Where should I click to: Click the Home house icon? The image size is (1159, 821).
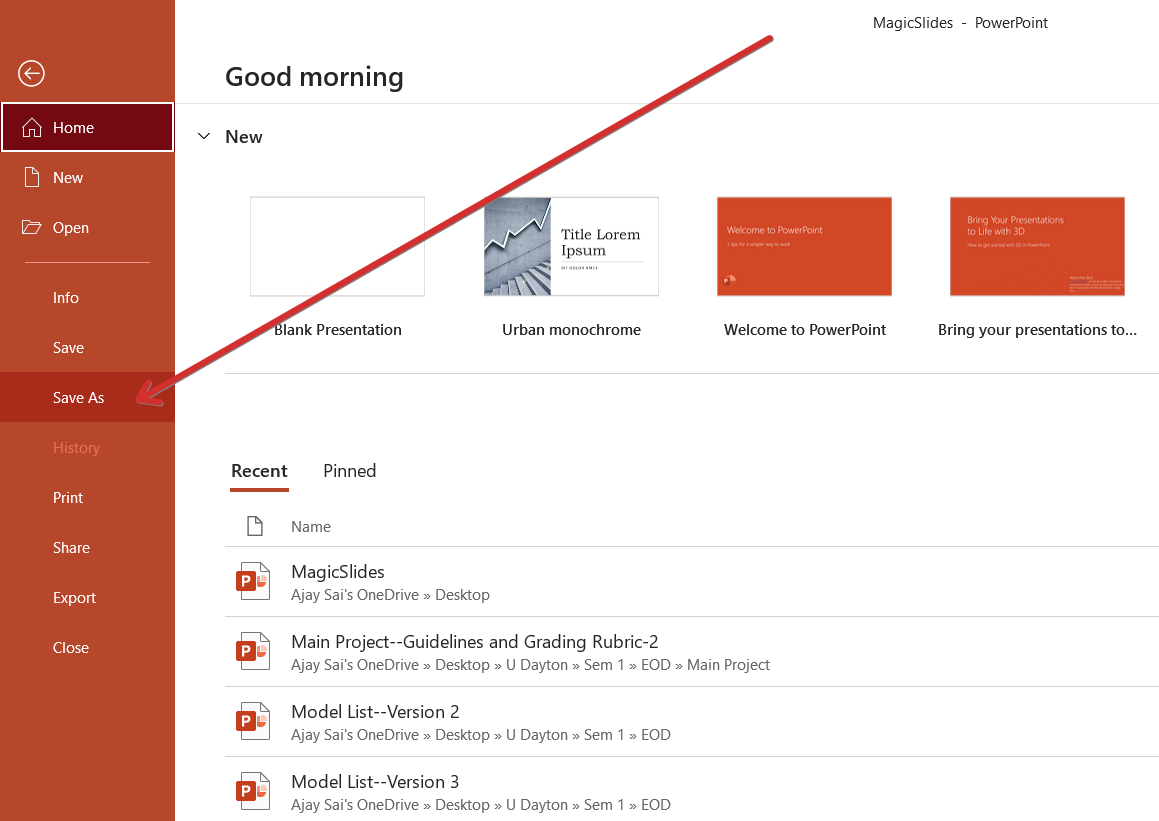32,128
